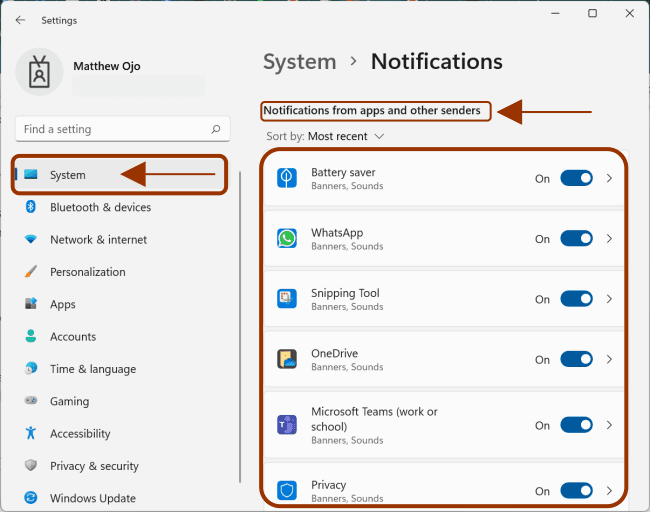
Task: Expand Battery saver settings chevron
Action: (609, 178)
